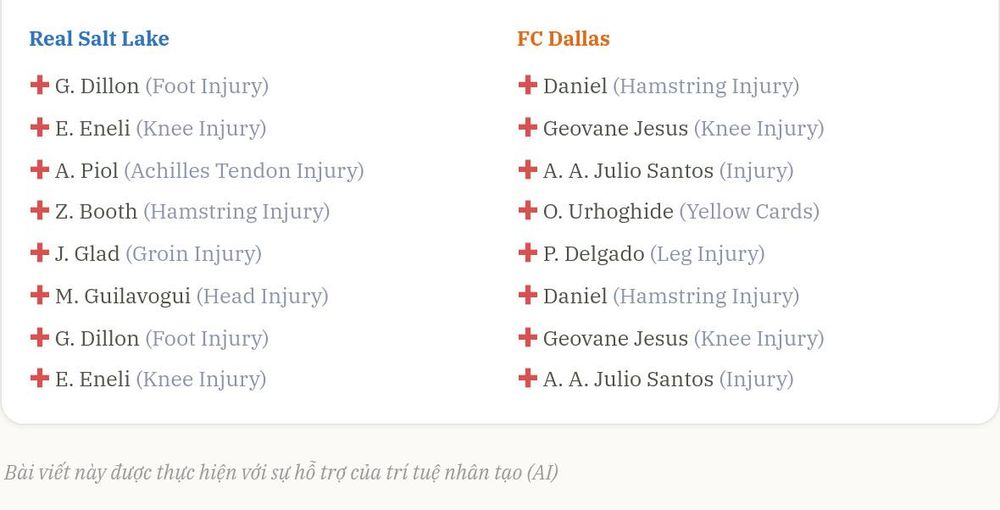The image size is (1000, 510).
Task: Click A. Piol Achilles Tendon Injury entry
Action: click(x=197, y=170)
